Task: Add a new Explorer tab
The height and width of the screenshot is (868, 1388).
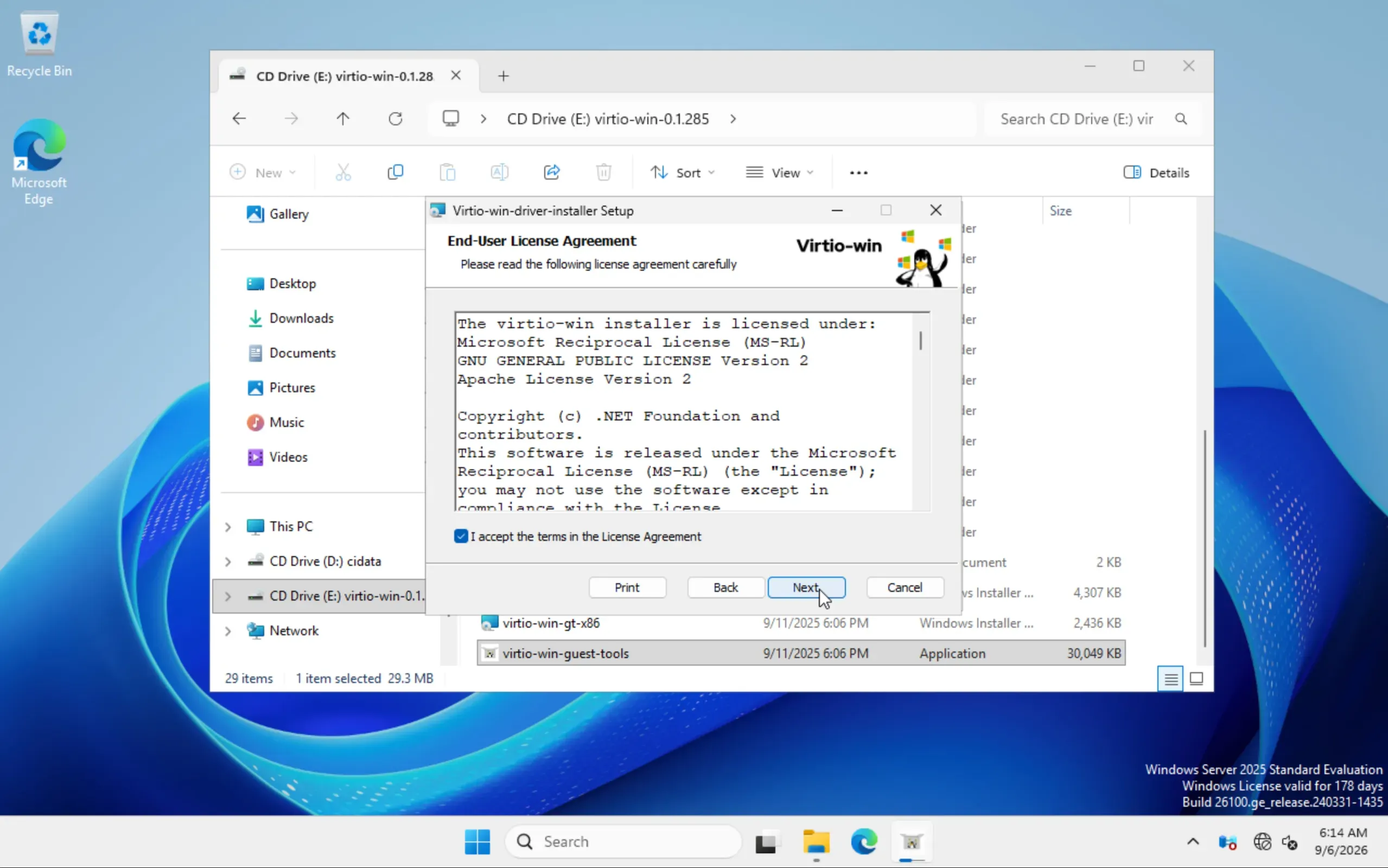Action: coord(504,76)
